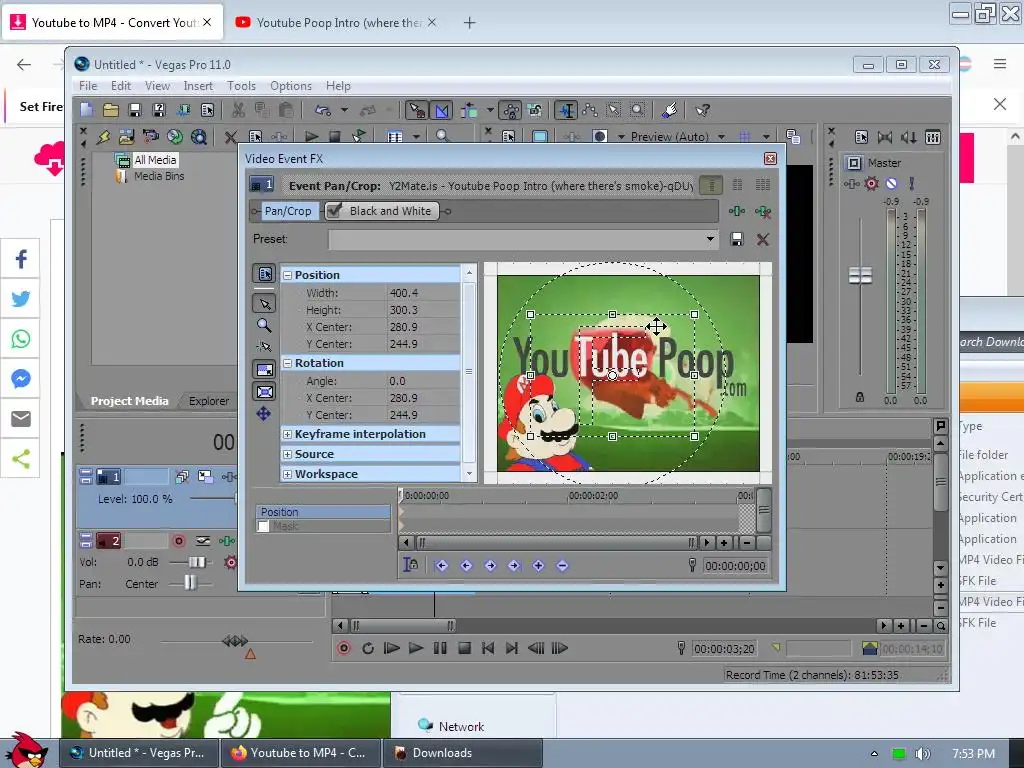Click the Pause button in transport bar
Viewport: 1024px width, 768px height.
click(x=440, y=648)
